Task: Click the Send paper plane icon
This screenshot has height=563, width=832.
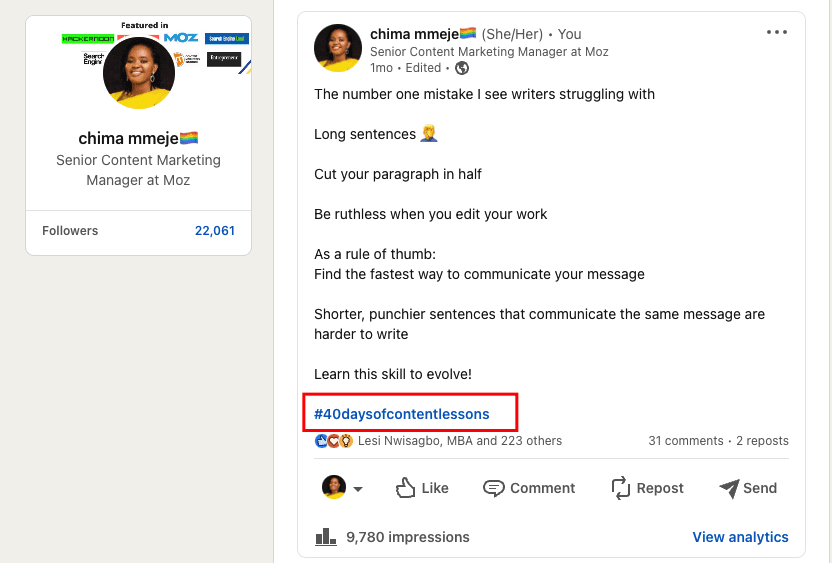Action: pyautogui.click(x=728, y=488)
